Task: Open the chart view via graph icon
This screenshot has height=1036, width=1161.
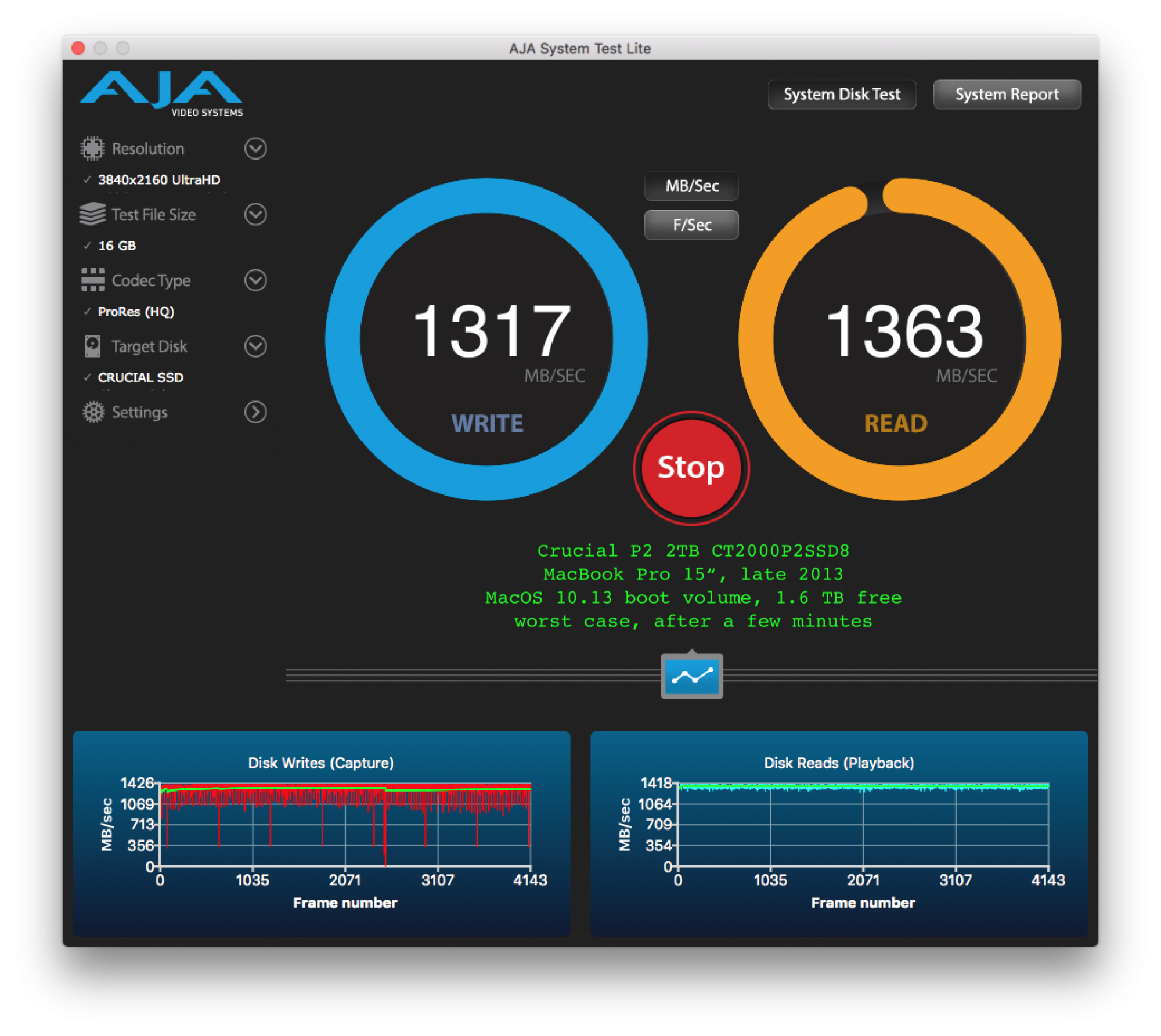Action: 691,675
